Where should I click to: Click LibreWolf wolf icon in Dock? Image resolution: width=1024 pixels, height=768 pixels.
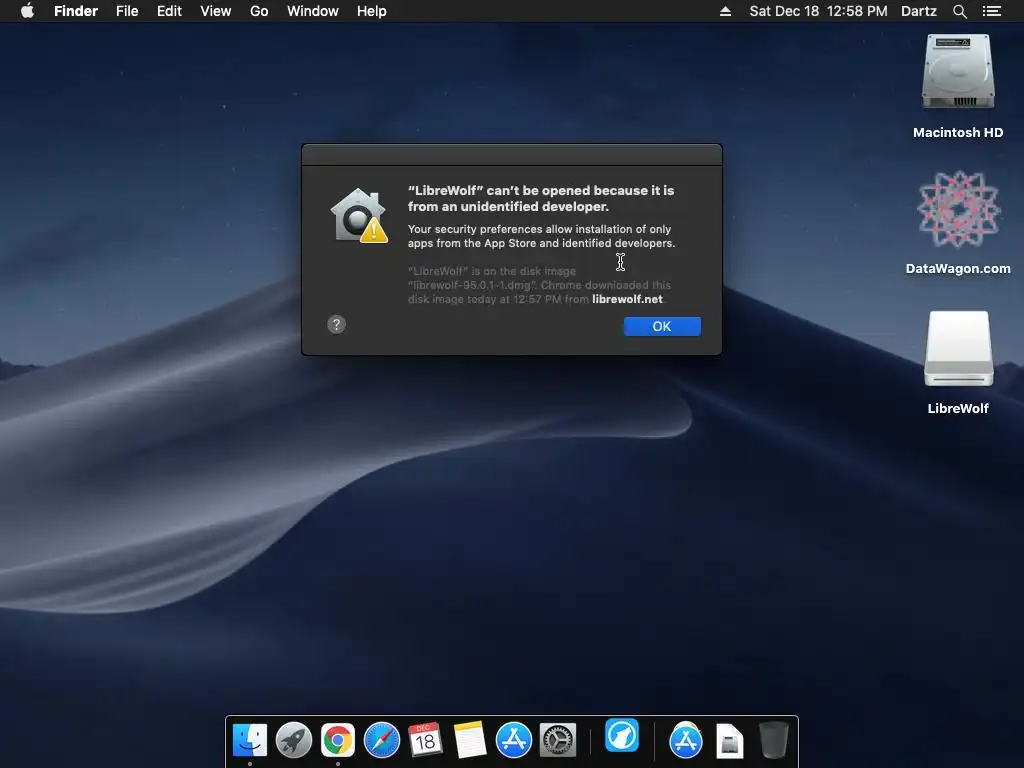622,735
